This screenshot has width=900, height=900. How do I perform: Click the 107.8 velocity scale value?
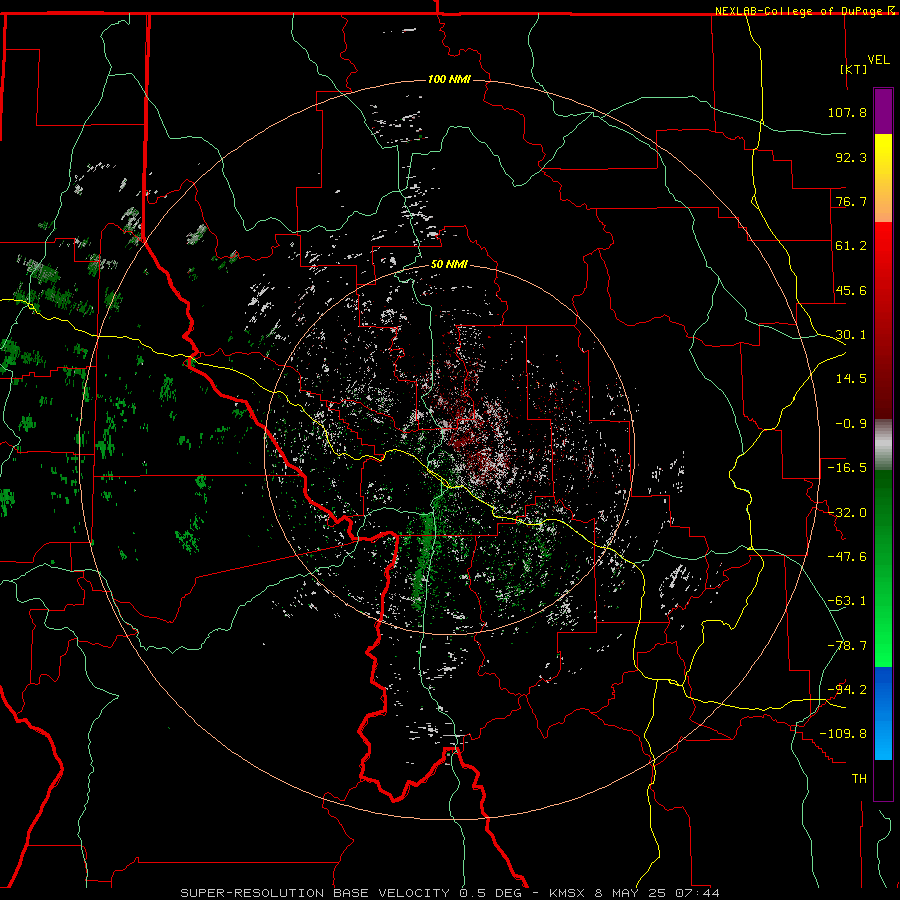[847, 112]
